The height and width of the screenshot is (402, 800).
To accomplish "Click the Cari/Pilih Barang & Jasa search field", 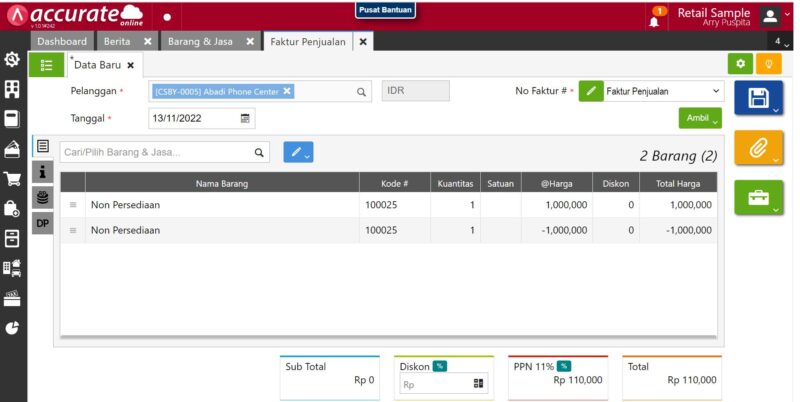I will click(155, 152).
